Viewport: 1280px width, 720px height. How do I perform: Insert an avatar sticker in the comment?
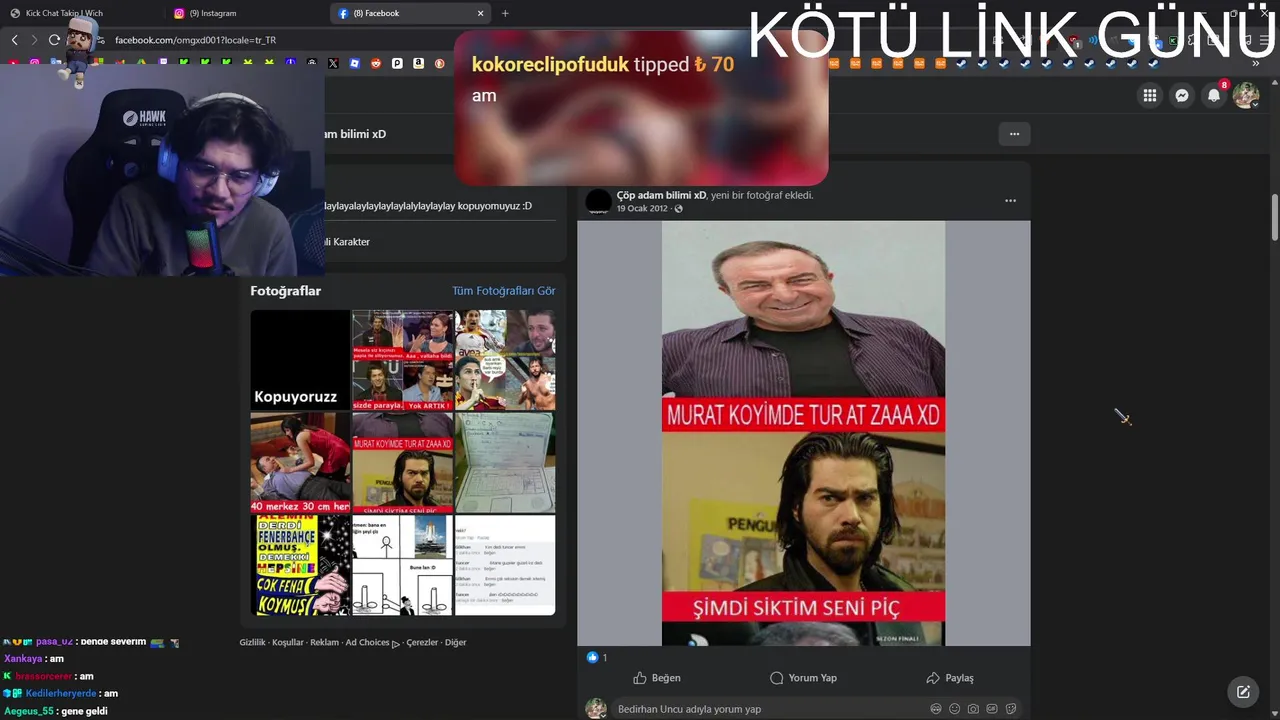coord(936,709)
